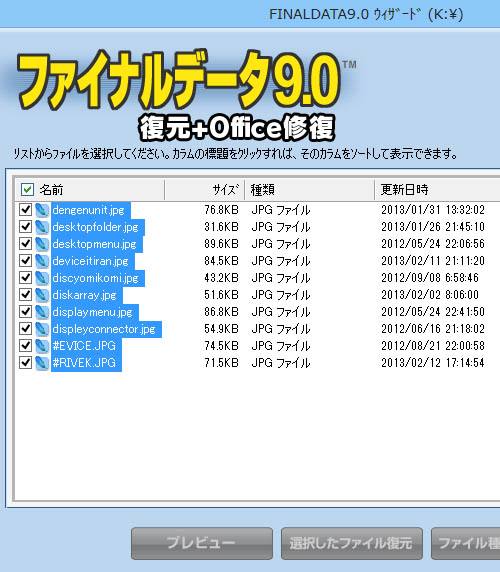Image resolution: width=500 pixels, height=572 pixels.
Task: Select the desktopmenu.jpg file icon
Action: (x=42, y=244)
